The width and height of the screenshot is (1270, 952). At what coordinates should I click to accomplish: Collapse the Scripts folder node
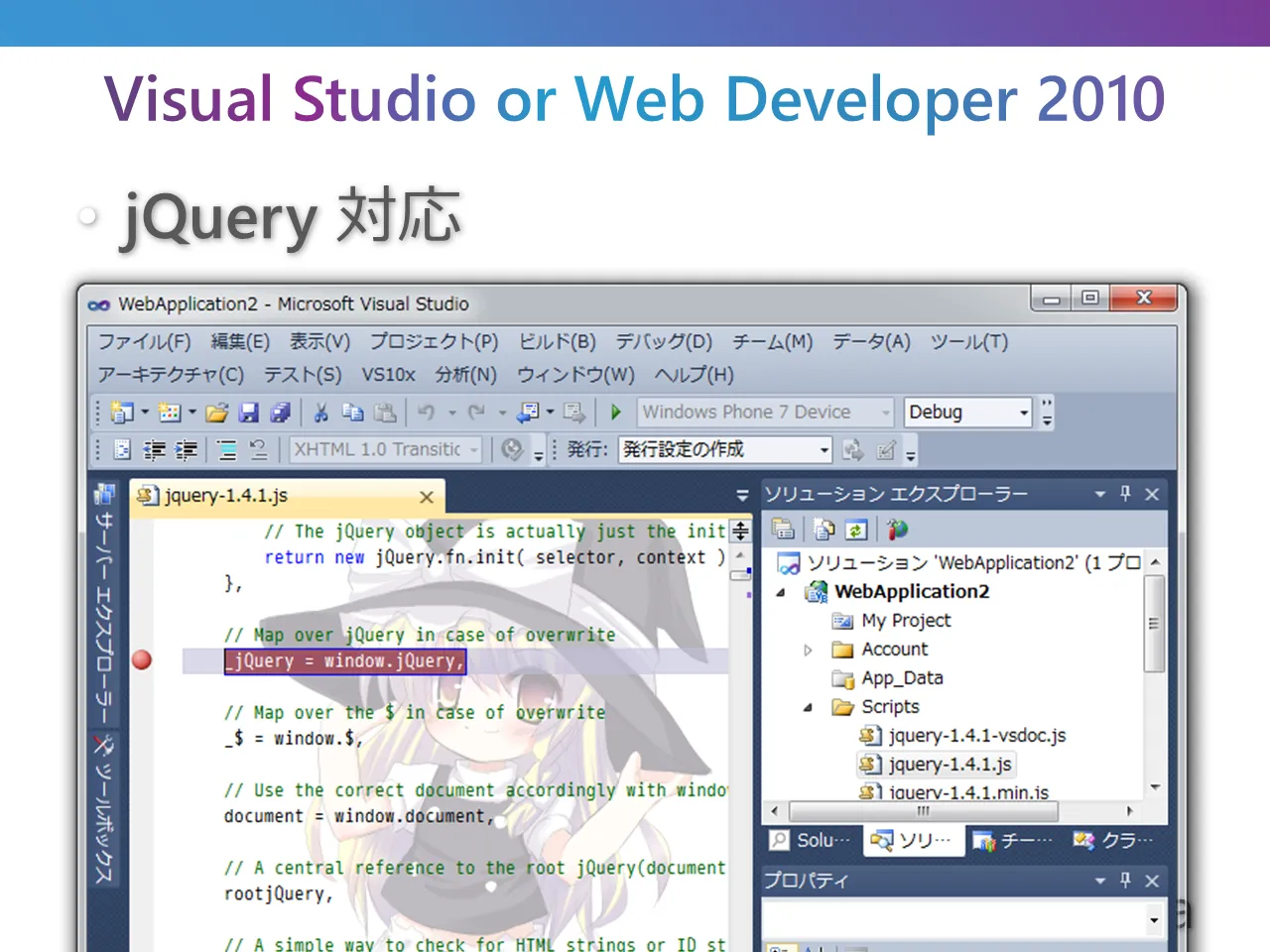pyautogui.click(x=808, y=708)
